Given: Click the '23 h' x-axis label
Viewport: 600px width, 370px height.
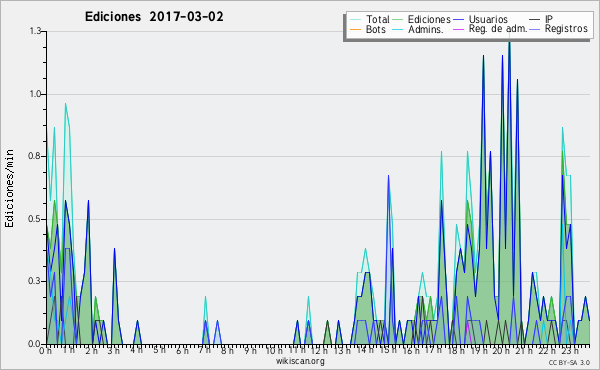Looking at the screenshot, I should pos(570,351).
